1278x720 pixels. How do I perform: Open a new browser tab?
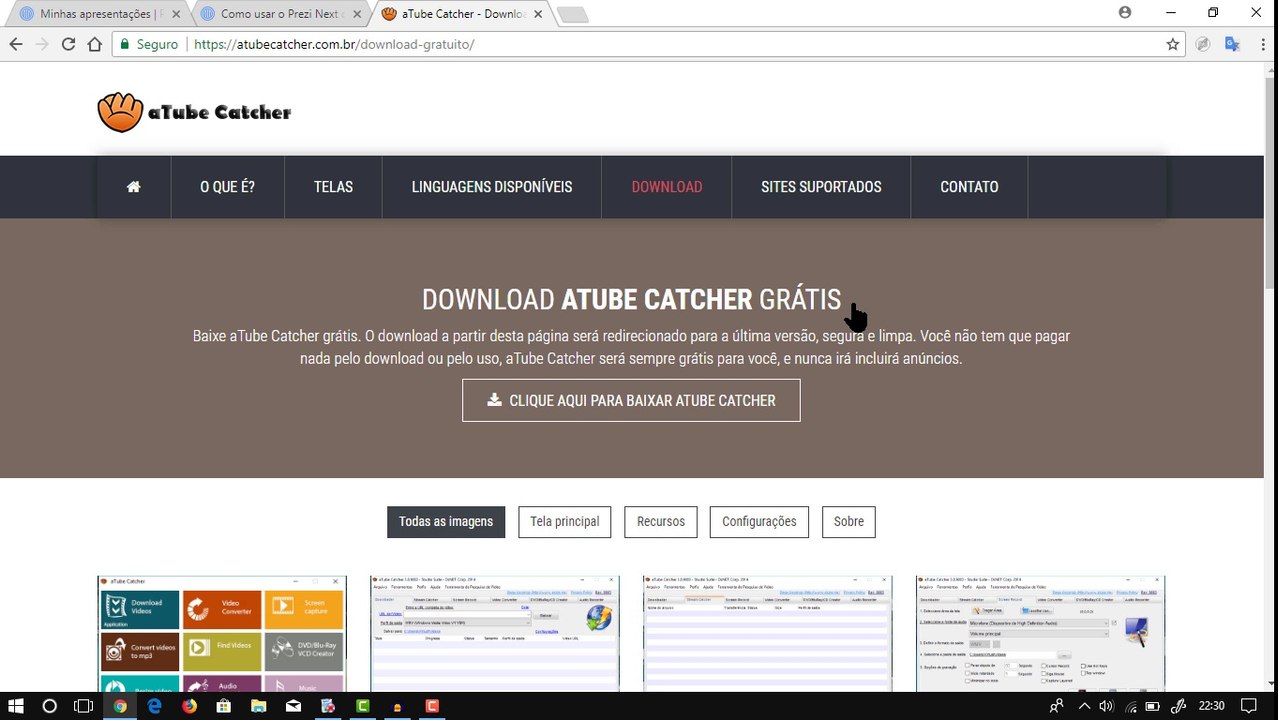click(x=572, y=14)
